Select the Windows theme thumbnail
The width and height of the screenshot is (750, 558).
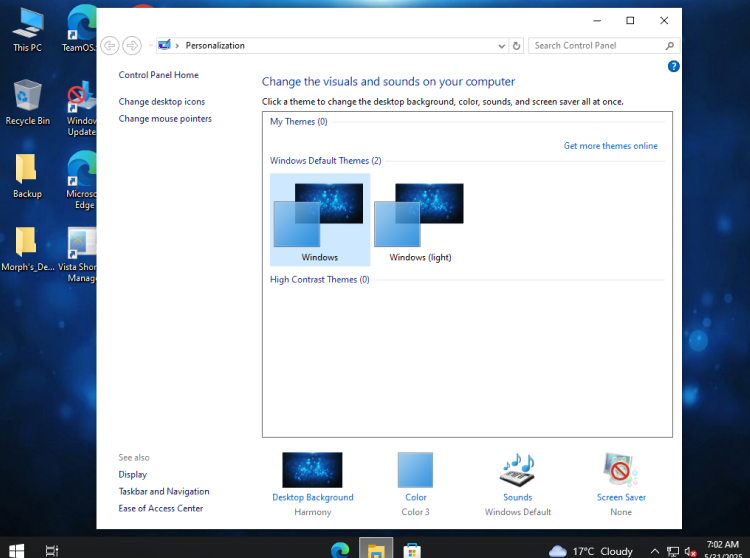tap(320, 219)
